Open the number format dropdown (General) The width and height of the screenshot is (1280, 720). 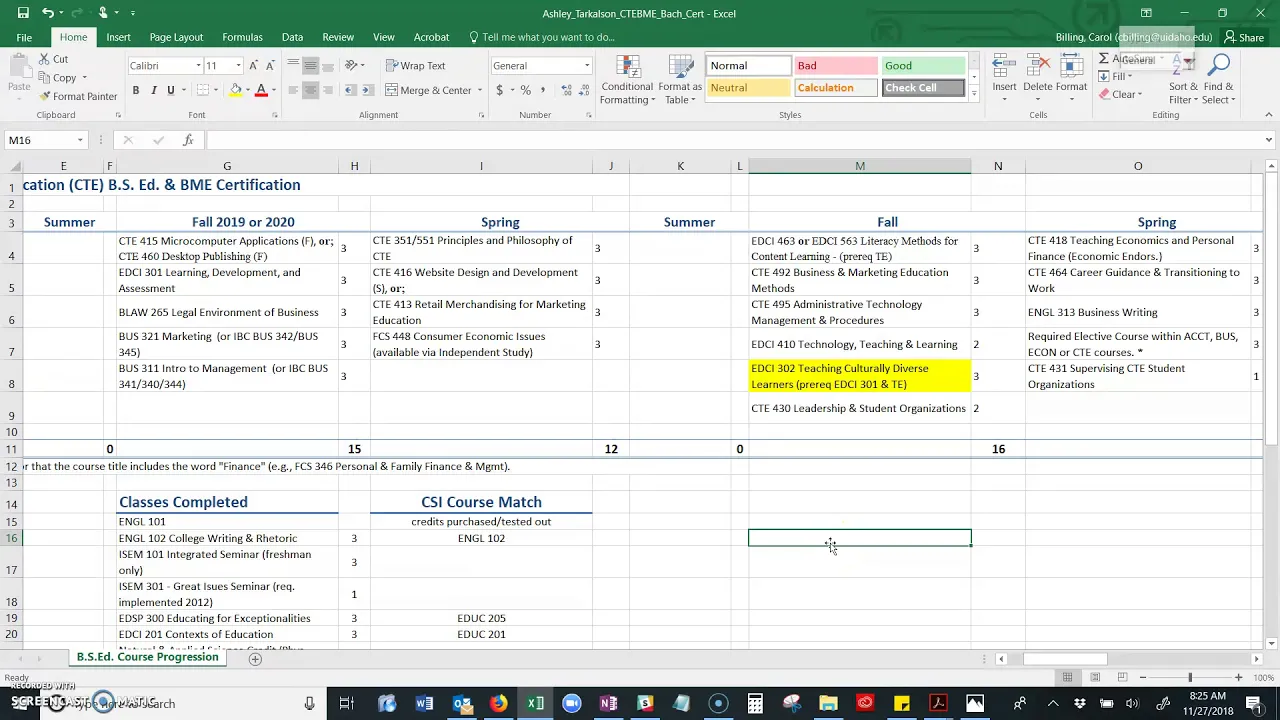pos(587,66)
